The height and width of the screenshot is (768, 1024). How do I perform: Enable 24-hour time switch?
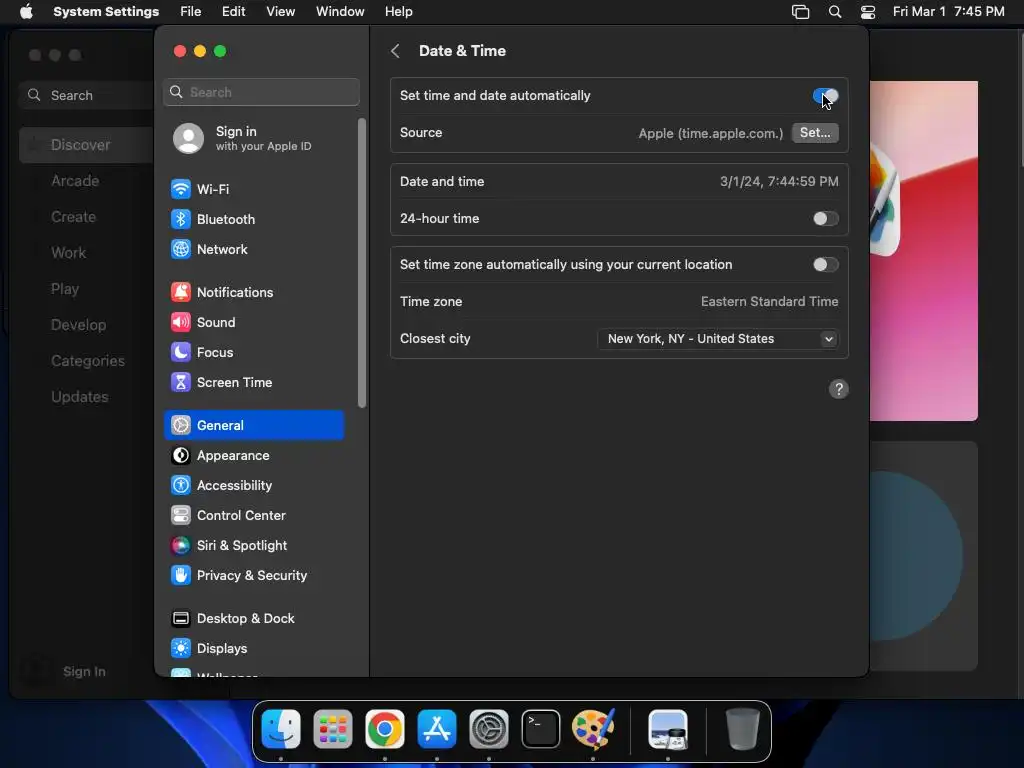tap(825, 219)
